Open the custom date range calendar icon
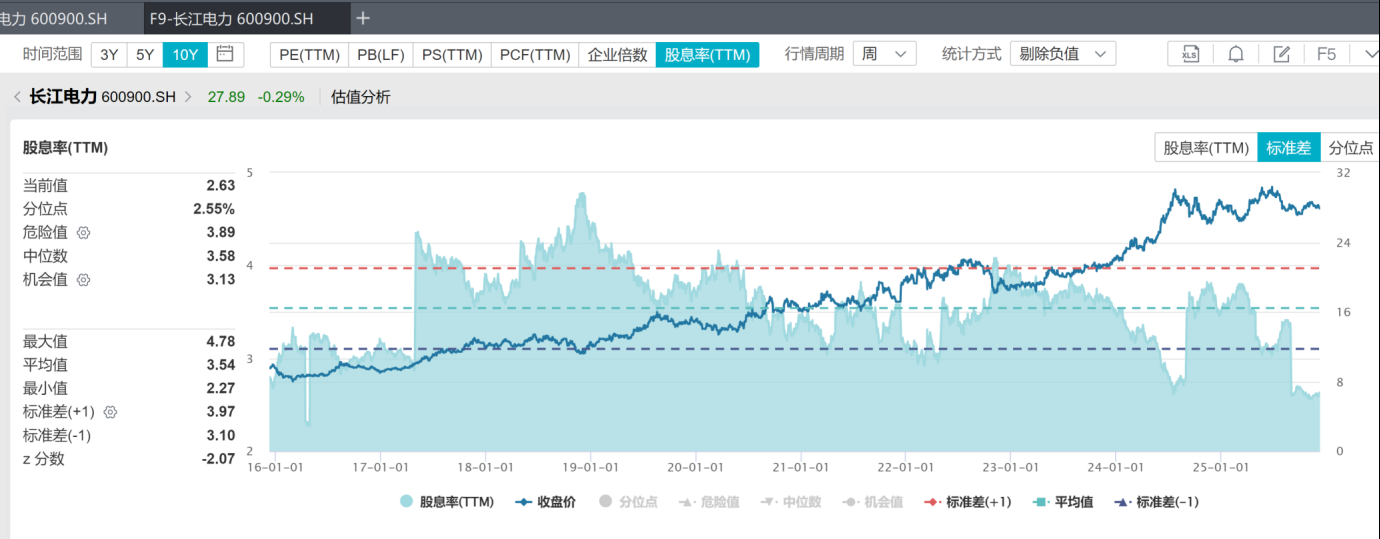Viewport: 1380px width, 539px height. (x=225, y=54)
